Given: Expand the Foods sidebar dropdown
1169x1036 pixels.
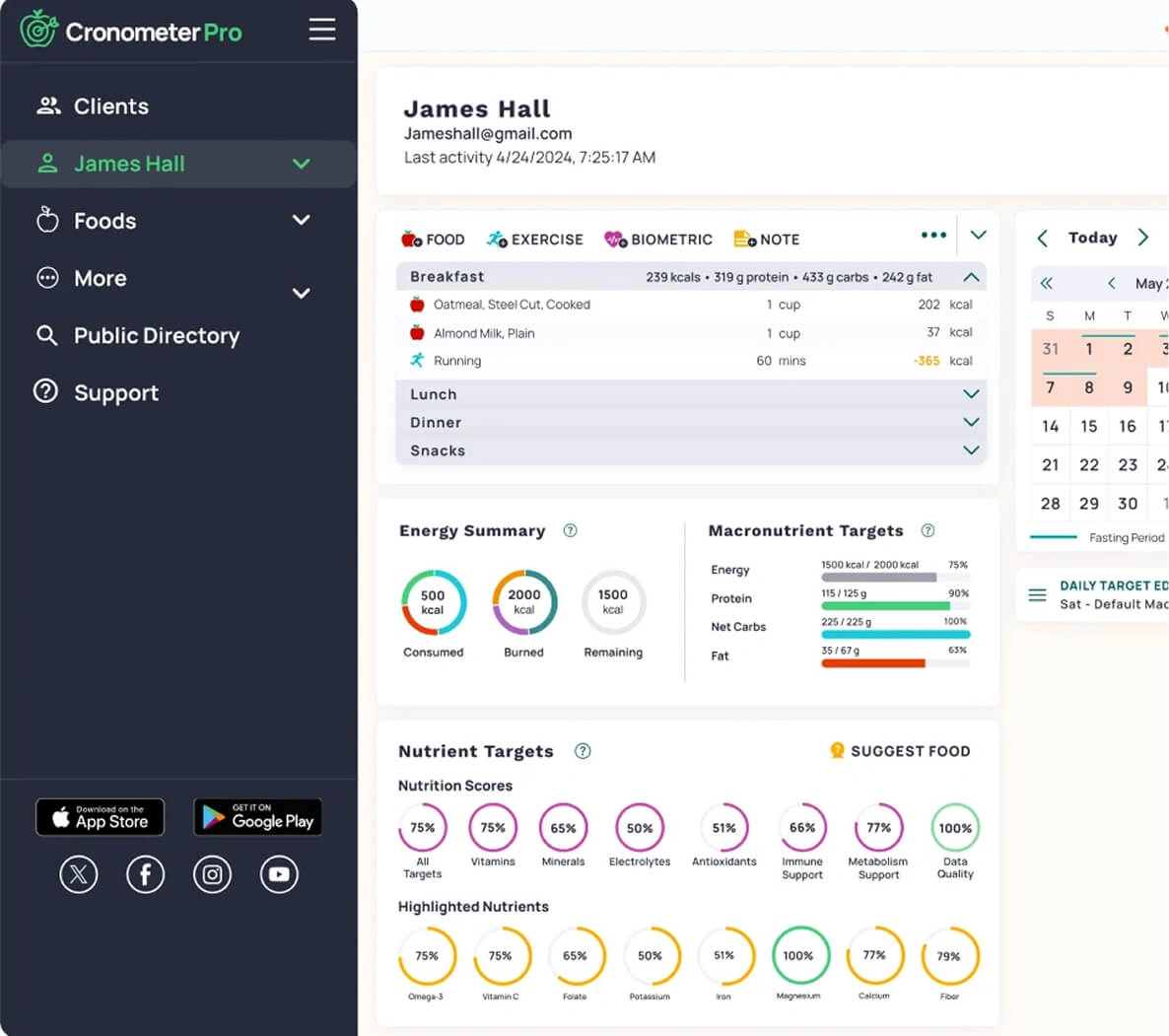Looking at the screenshot, I should (x=302, y=221).
